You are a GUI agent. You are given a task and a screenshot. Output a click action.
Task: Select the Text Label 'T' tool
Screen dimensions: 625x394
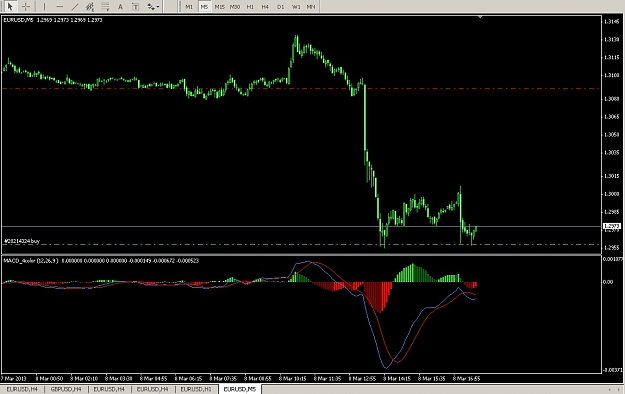point(135,6)
